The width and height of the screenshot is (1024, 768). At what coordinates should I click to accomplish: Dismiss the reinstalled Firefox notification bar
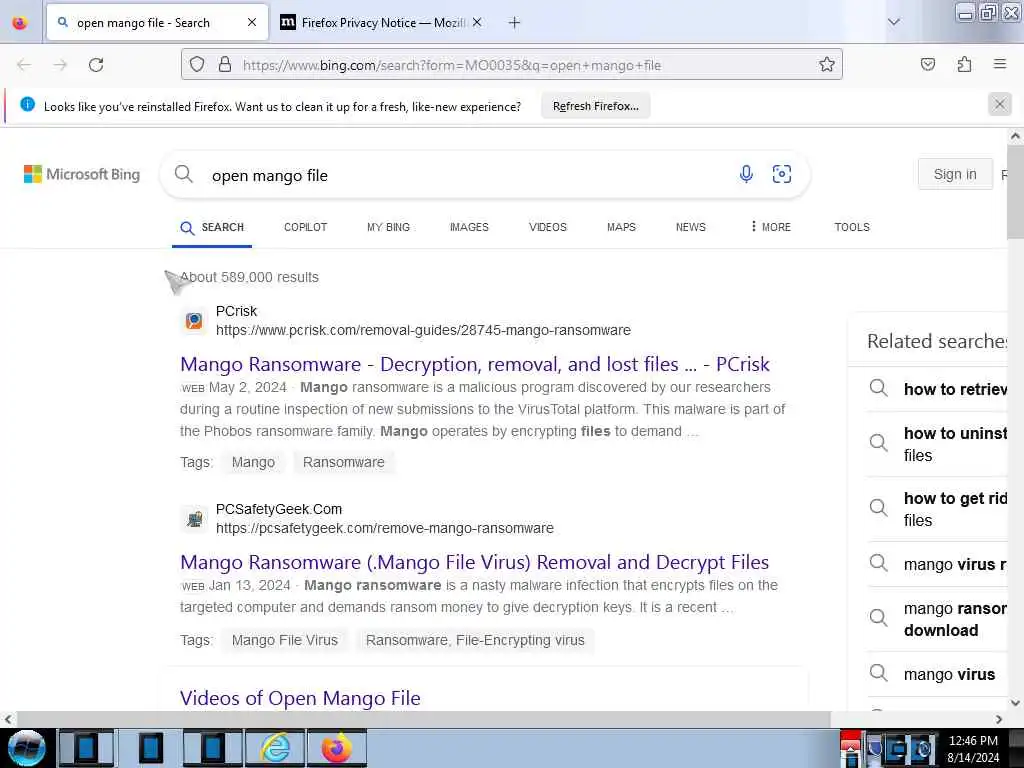(x=1000, y=104)
